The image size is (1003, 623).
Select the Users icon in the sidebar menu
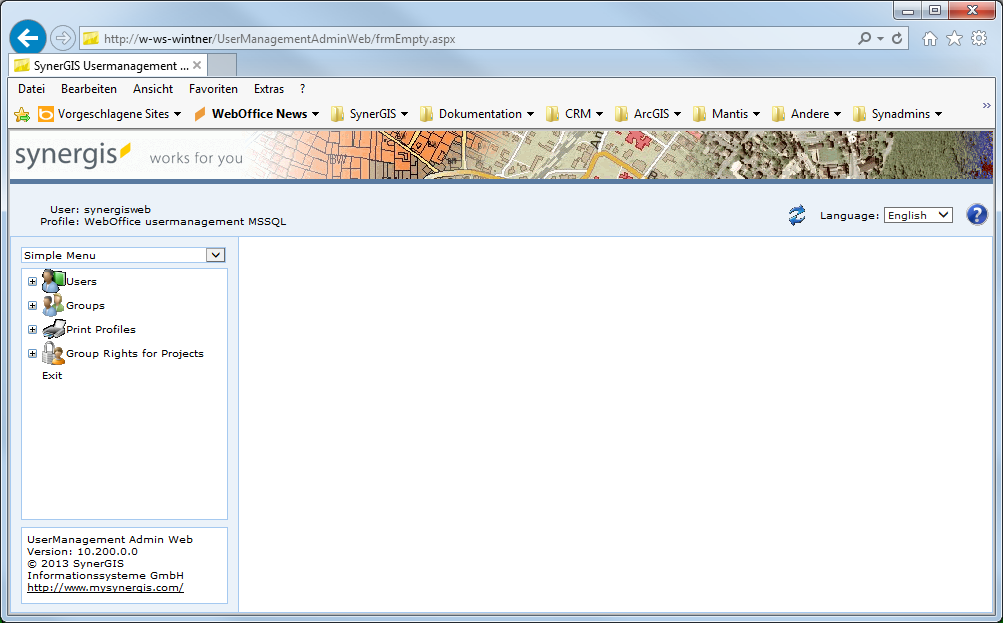click(54, 281)
